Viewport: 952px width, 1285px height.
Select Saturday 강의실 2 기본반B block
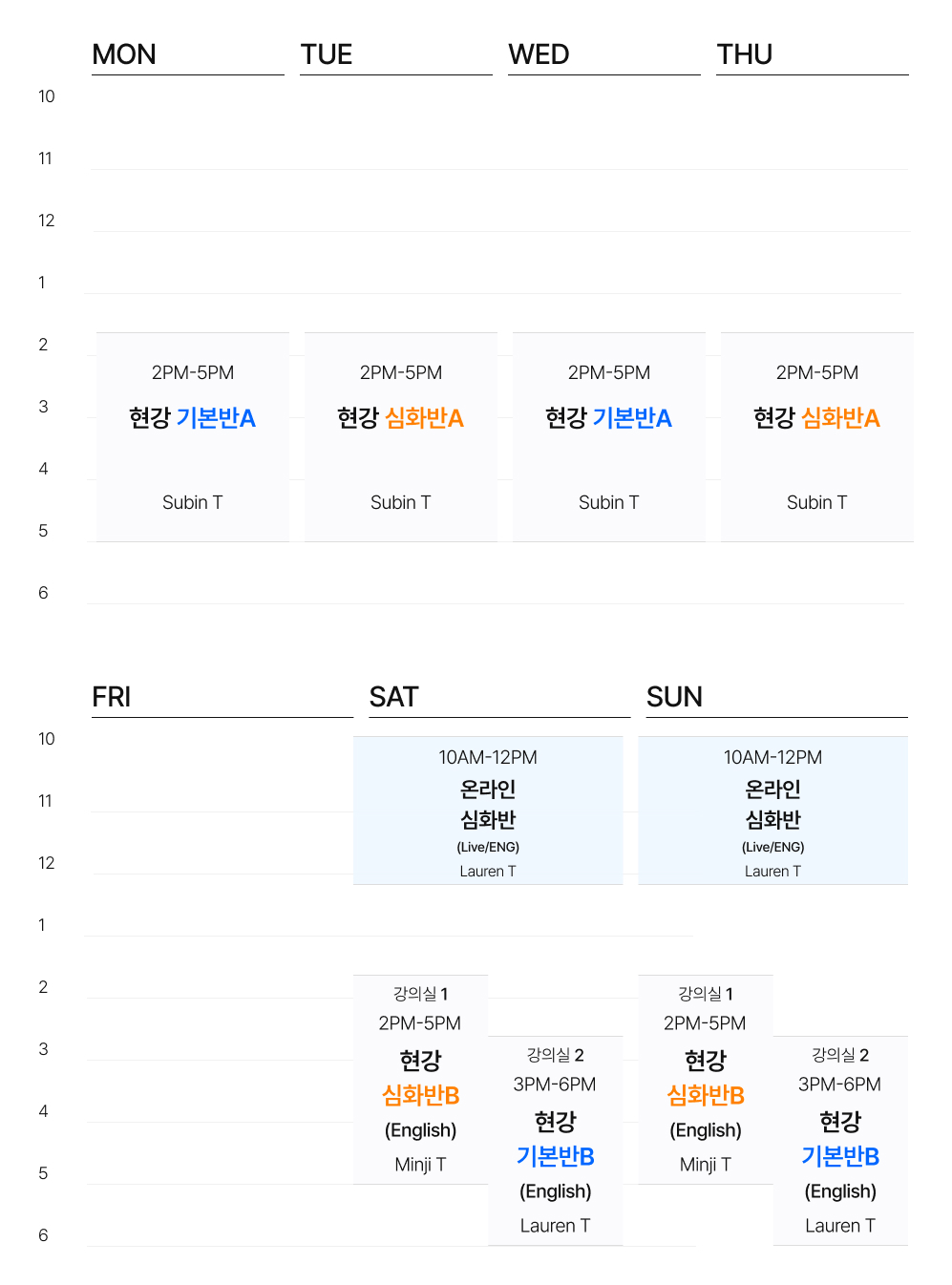pyautogui.click(x=555, y=1141)
